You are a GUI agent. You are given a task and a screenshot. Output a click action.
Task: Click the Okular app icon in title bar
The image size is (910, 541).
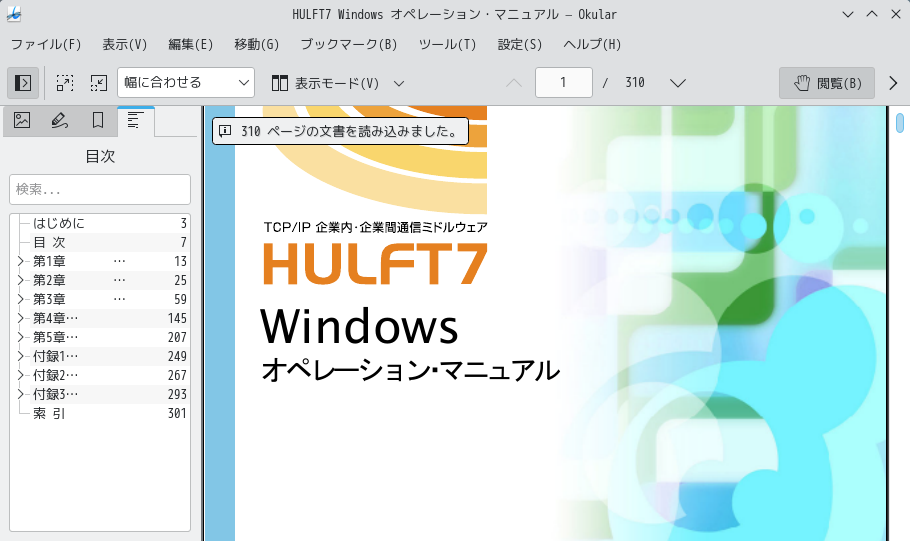14,15
